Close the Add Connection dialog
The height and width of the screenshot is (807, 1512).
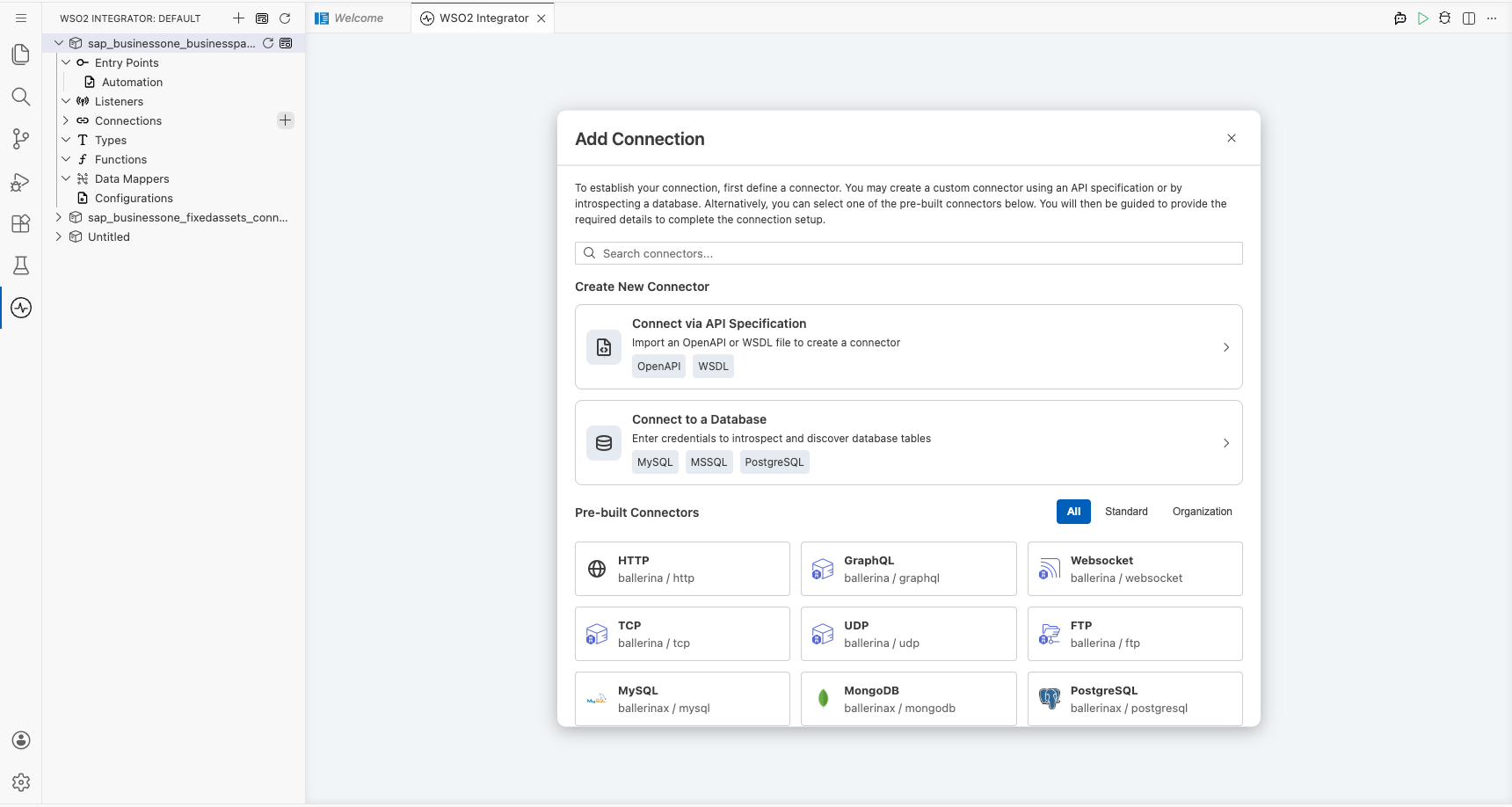pyautogui.click(x=1232, y=138)
